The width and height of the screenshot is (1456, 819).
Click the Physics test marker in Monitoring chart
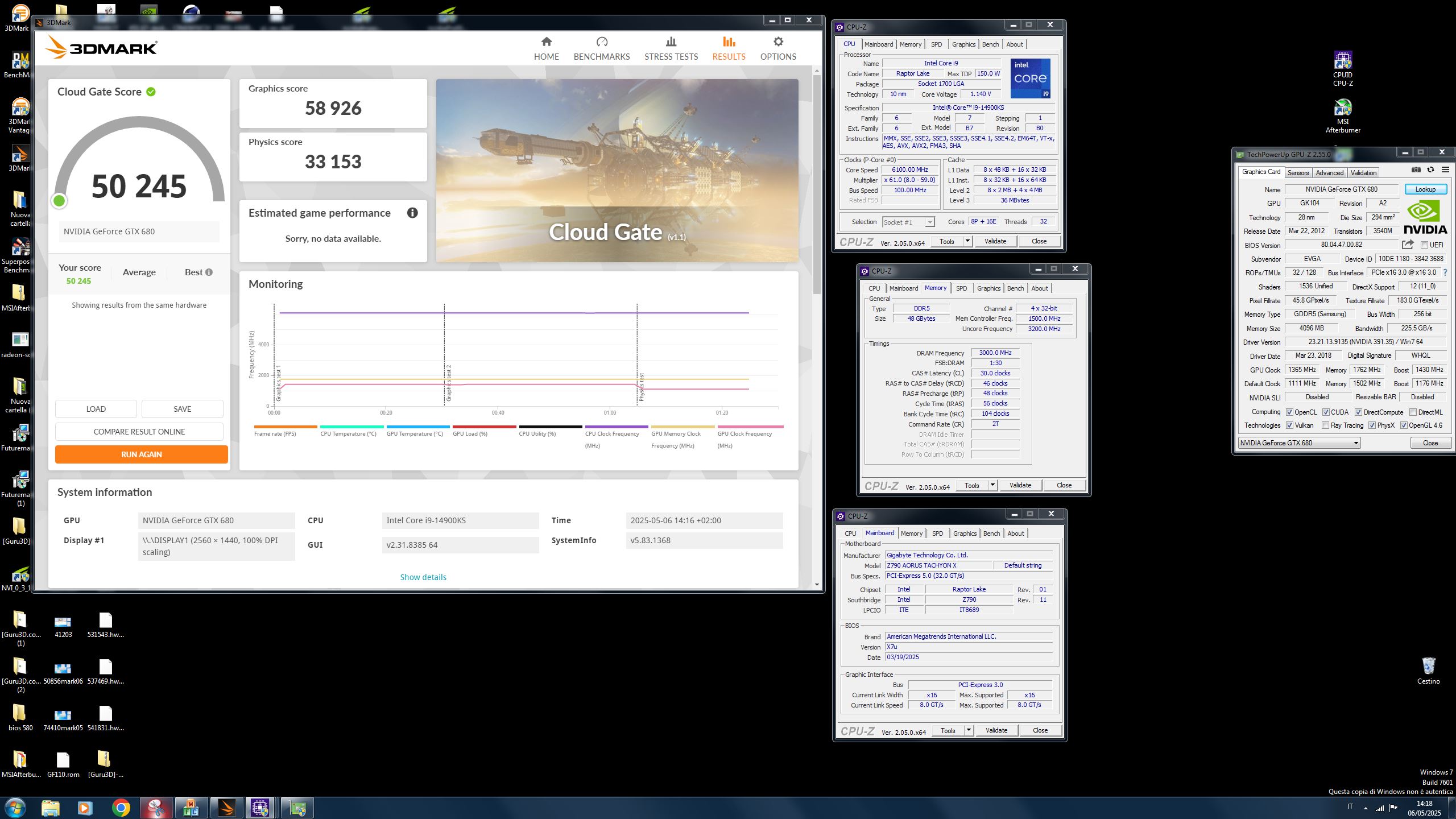642,387
